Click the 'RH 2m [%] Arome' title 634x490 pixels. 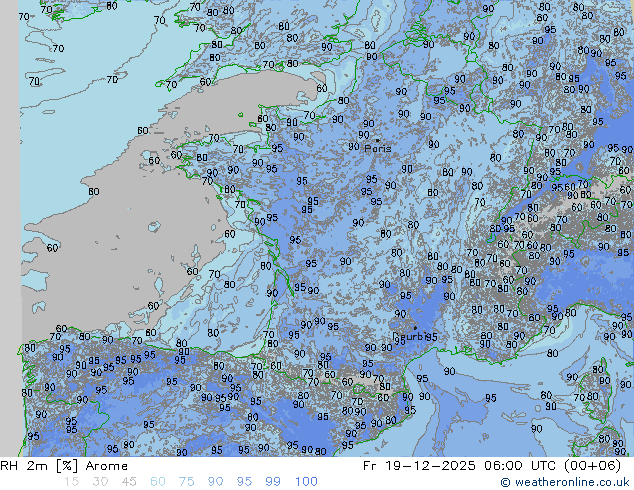pos(64,466)
